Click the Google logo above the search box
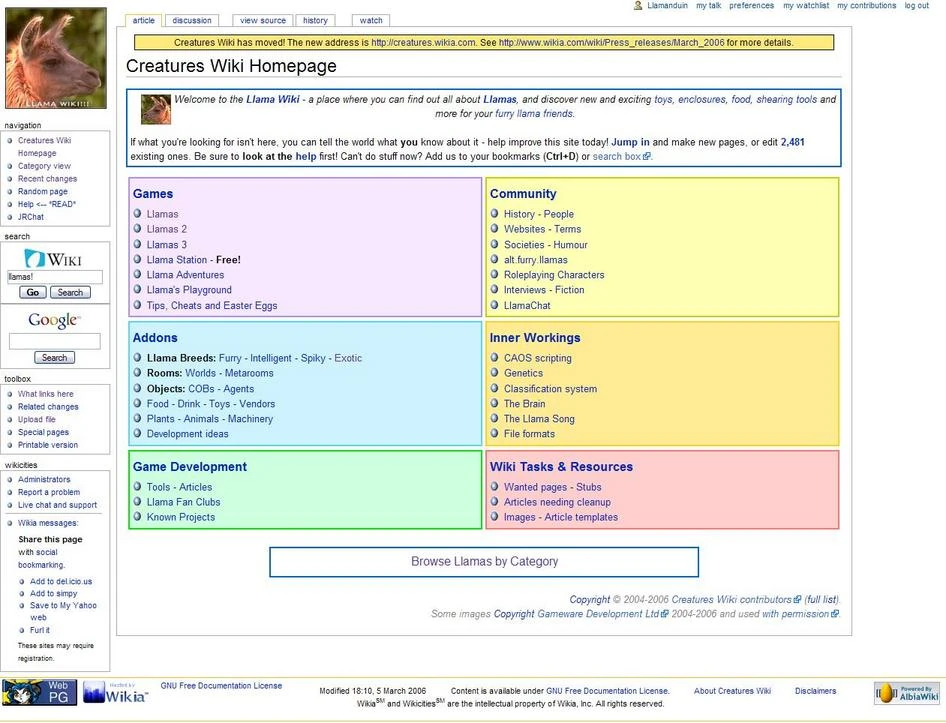The width and height of the screenshot is (946, 723). coord(53,320)
